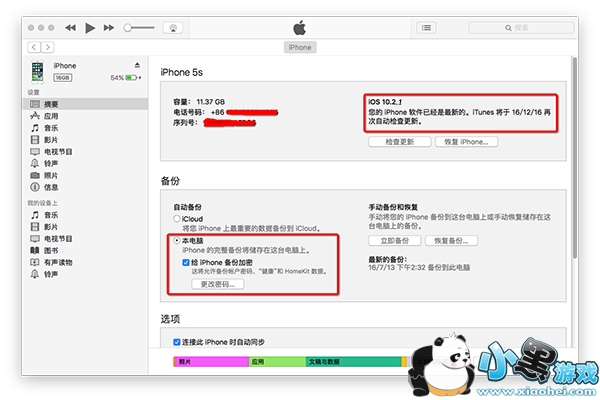600x400 pixels.
Task: Select the iPhone tab at top
Action: pyautogui.click(x=300, y=47)
